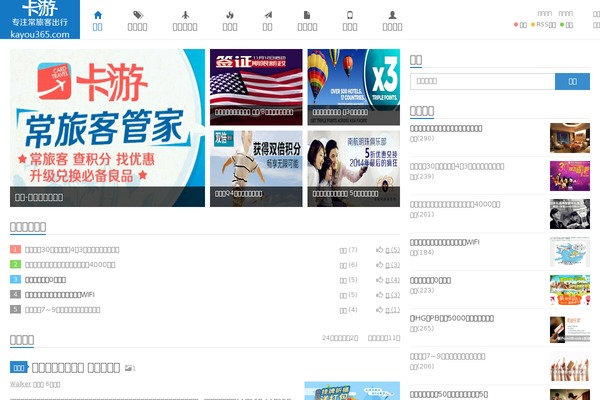
Task: Click like count (4) link in rank 3 row
Action: point(393,280)
